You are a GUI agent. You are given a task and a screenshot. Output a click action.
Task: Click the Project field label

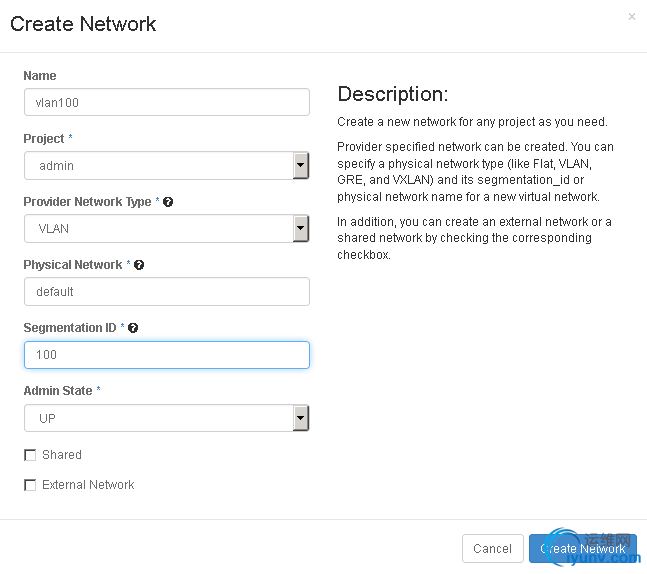44,139
